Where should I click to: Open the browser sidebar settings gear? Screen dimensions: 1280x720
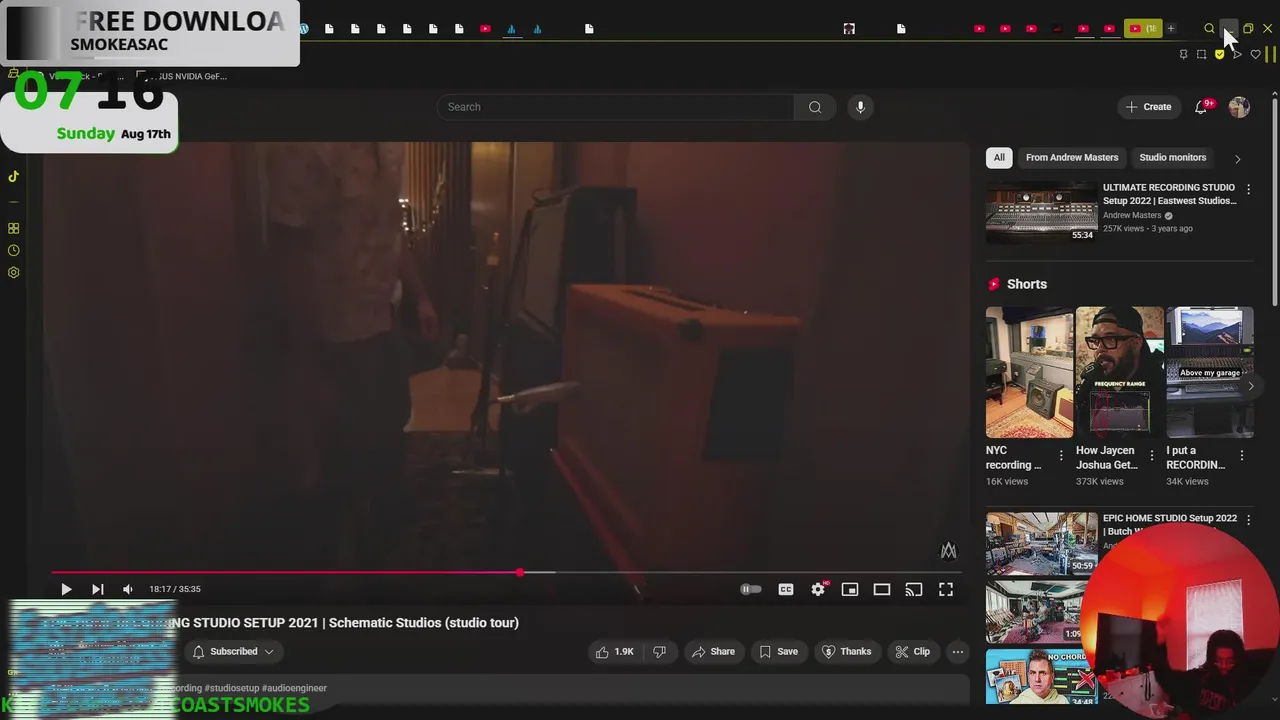[x=13, y=273]
